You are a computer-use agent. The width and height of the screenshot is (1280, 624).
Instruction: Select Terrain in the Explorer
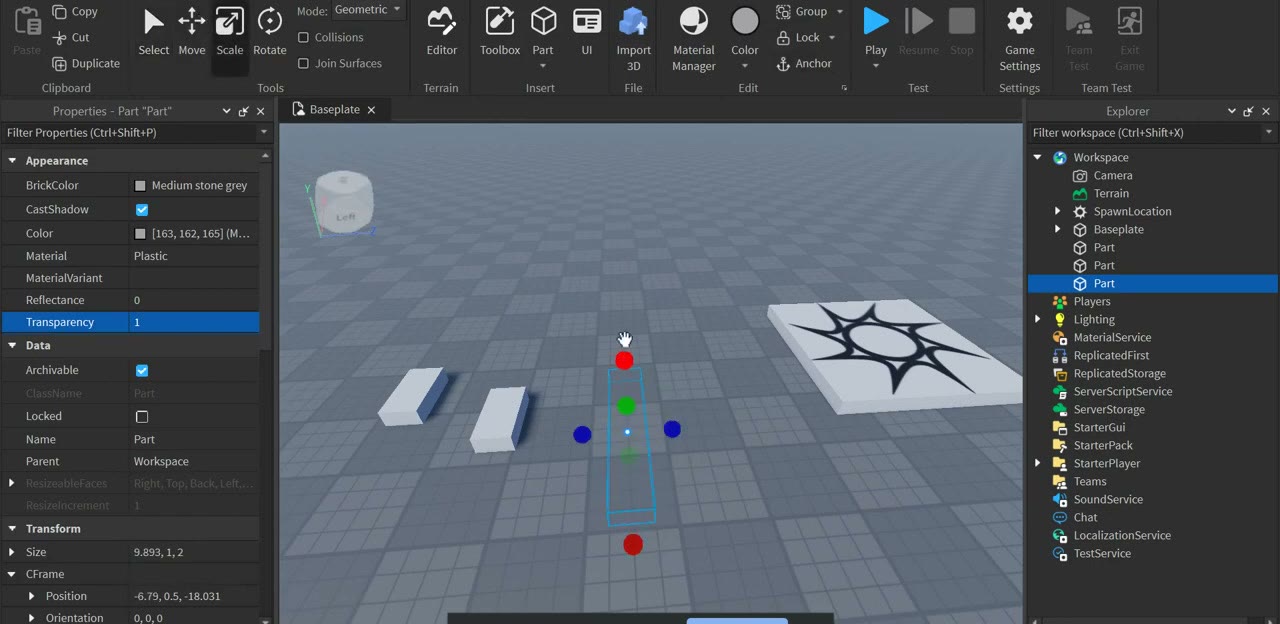point(1111,193)
